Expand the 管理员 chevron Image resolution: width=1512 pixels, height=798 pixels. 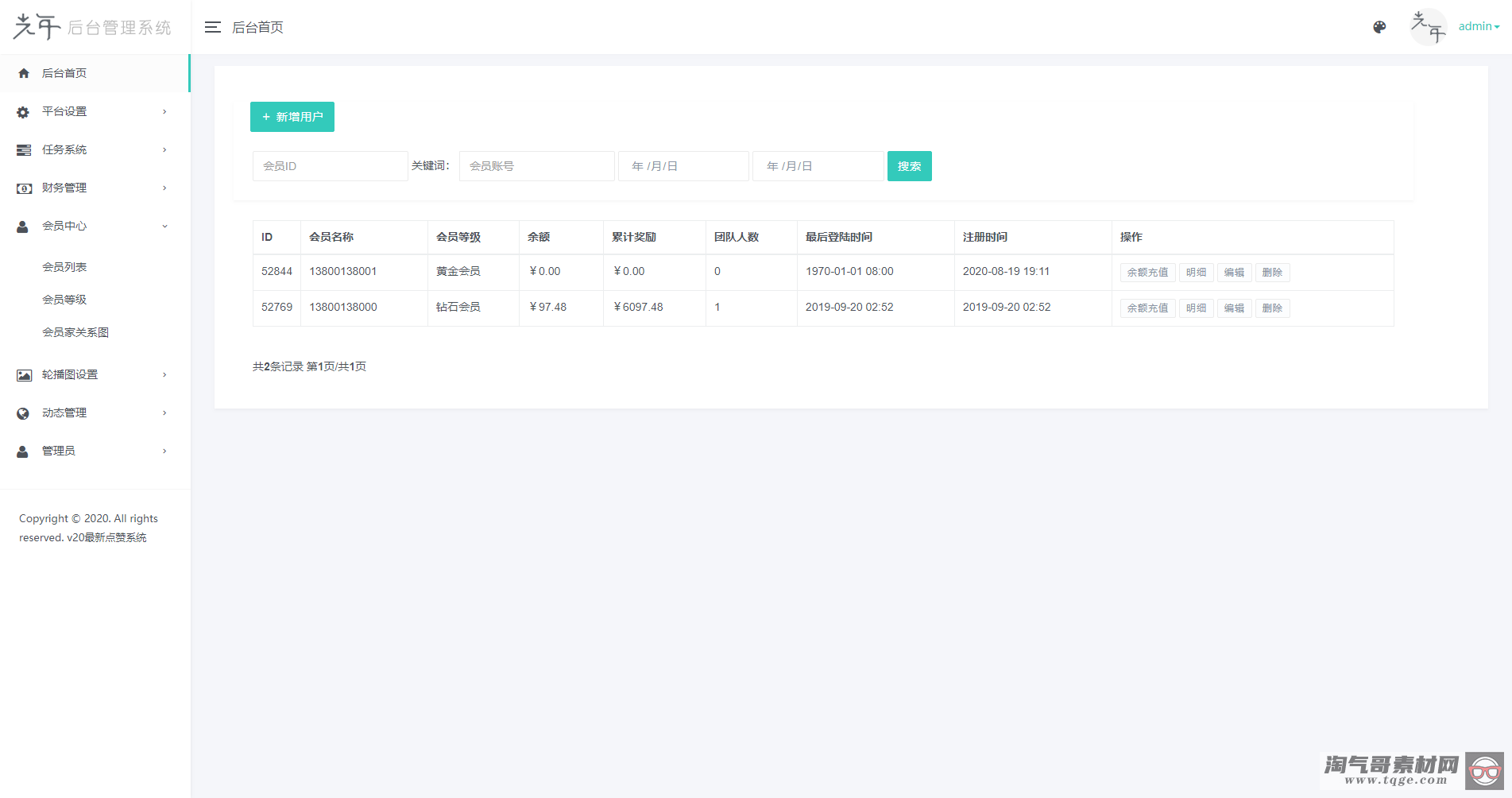164,451
